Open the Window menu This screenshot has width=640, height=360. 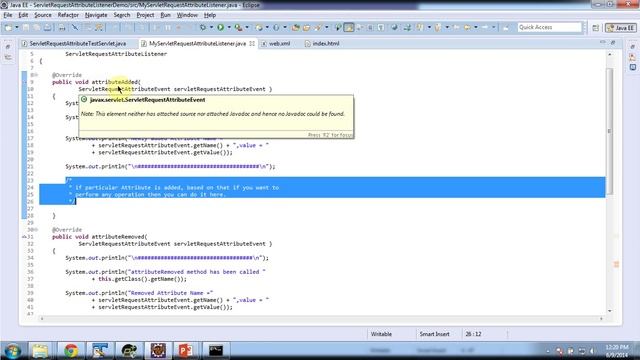click(187, 15)
